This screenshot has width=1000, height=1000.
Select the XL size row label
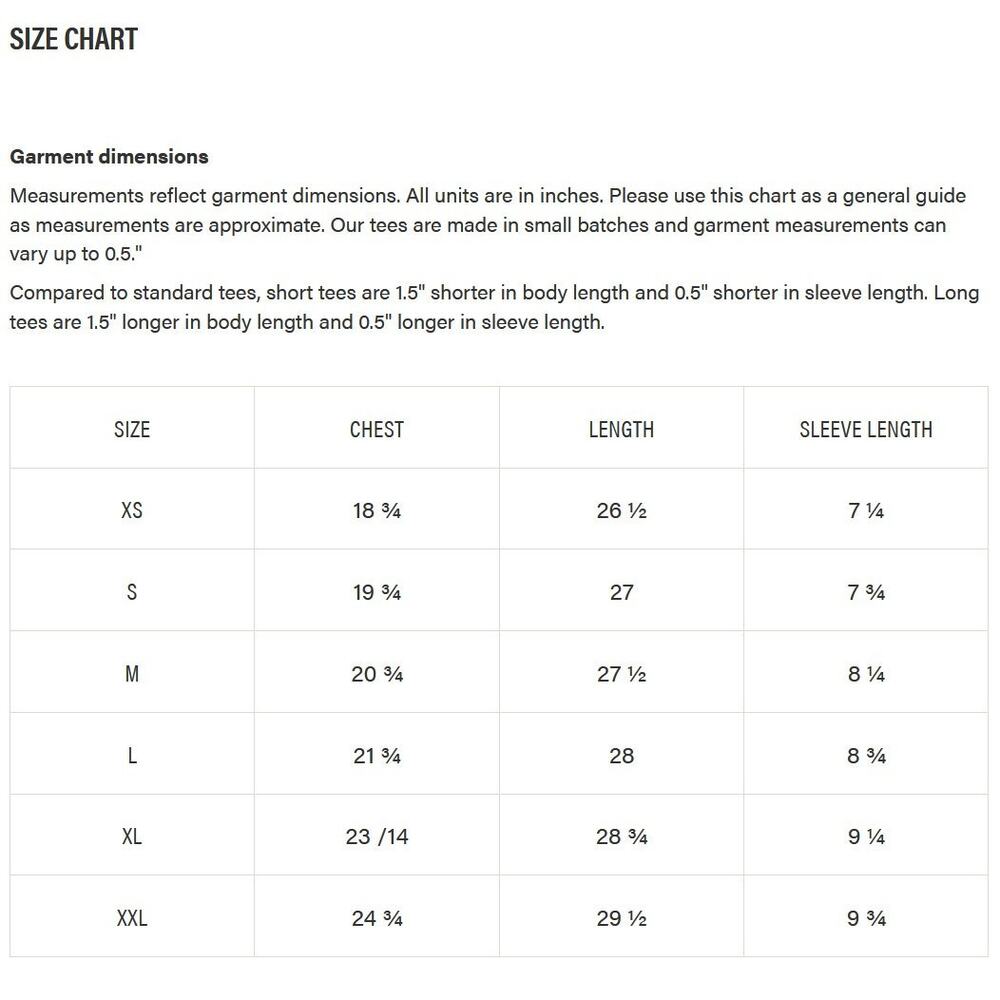(132, 837)
